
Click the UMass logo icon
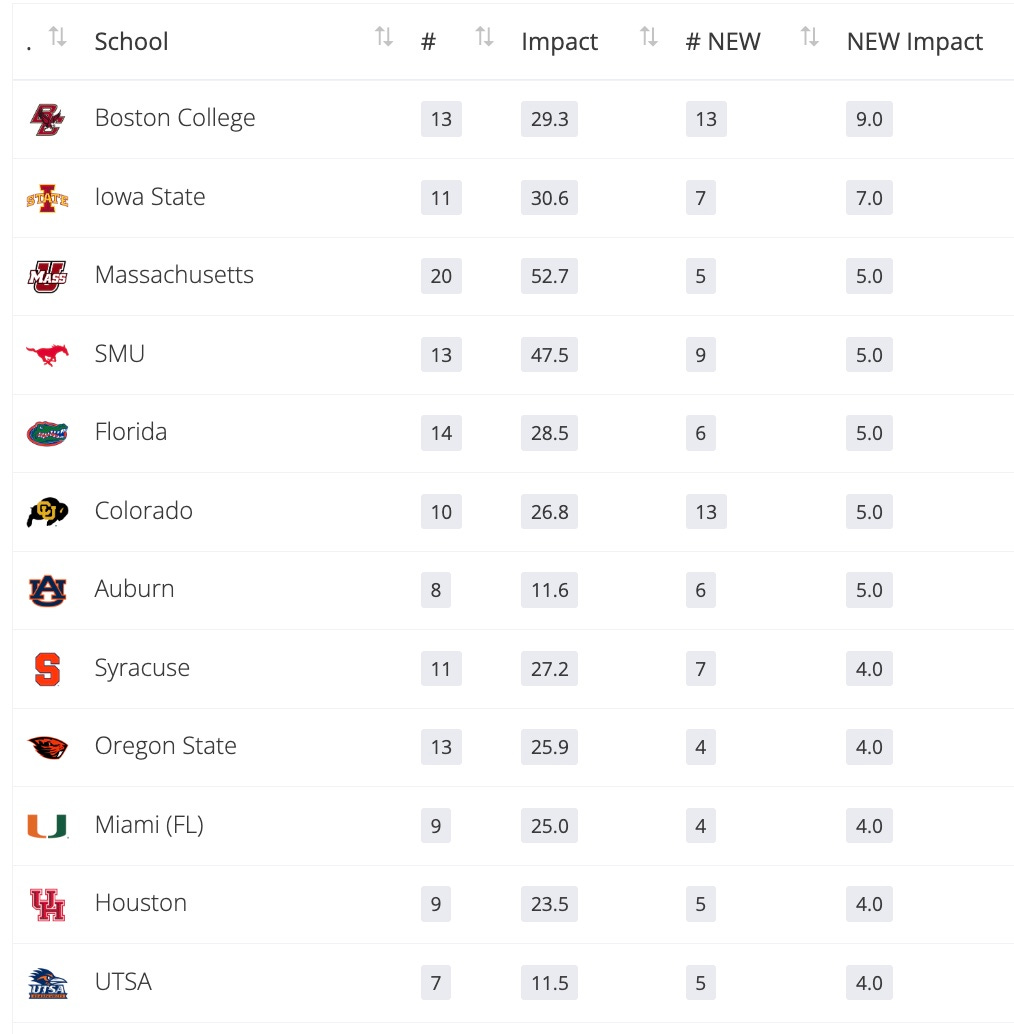[x=47, y=276]
